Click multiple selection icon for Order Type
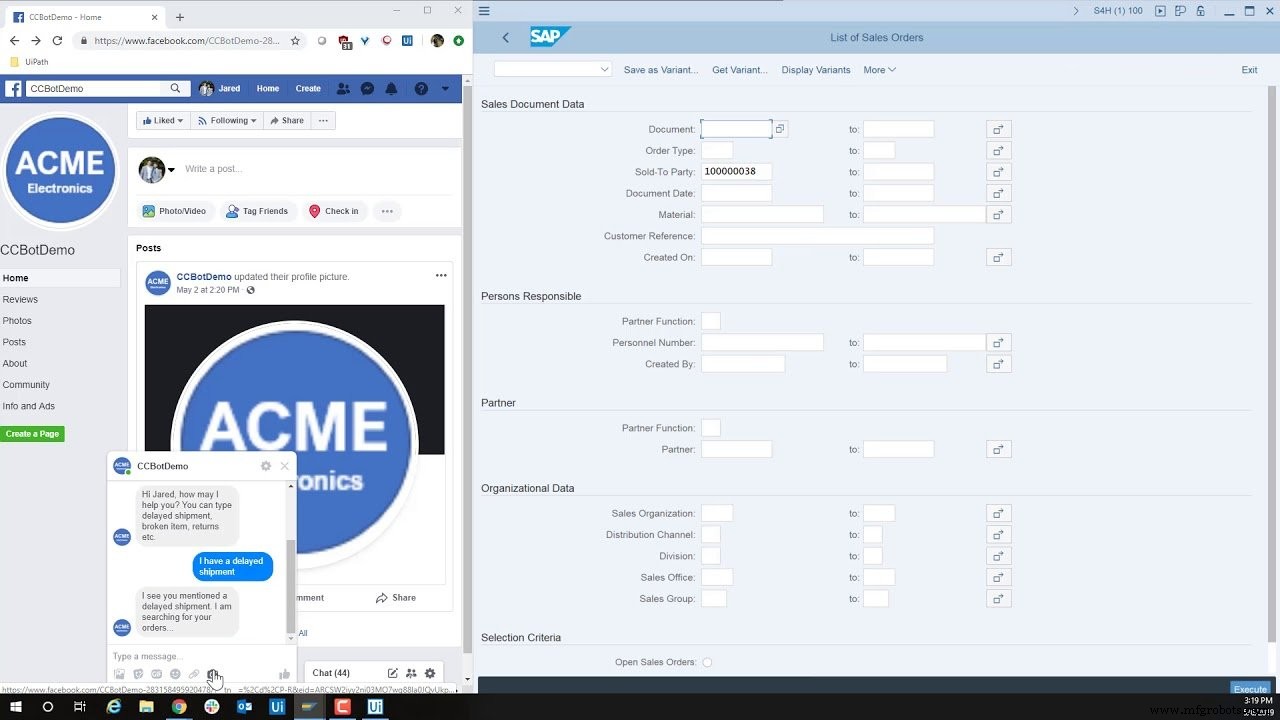The height and width of the screenshot is (720, 1280). coord(998,151)
